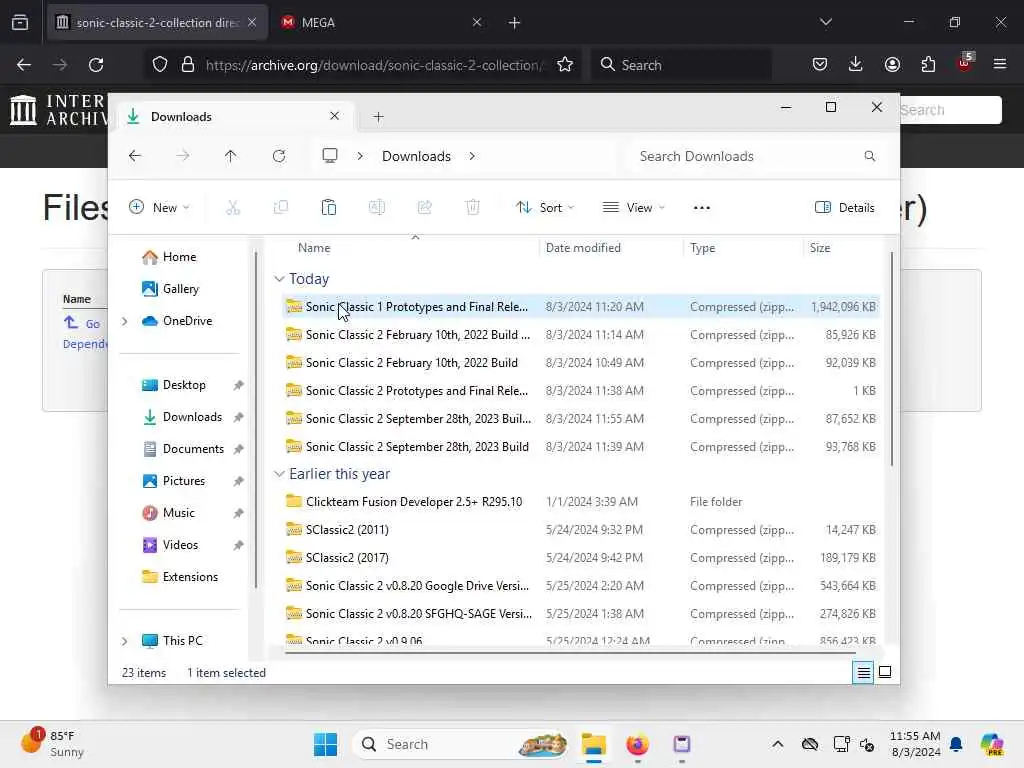This screenshot has width=1024, height=768.
Task: Sort by the Size column header
Action: tap(820, 248)
